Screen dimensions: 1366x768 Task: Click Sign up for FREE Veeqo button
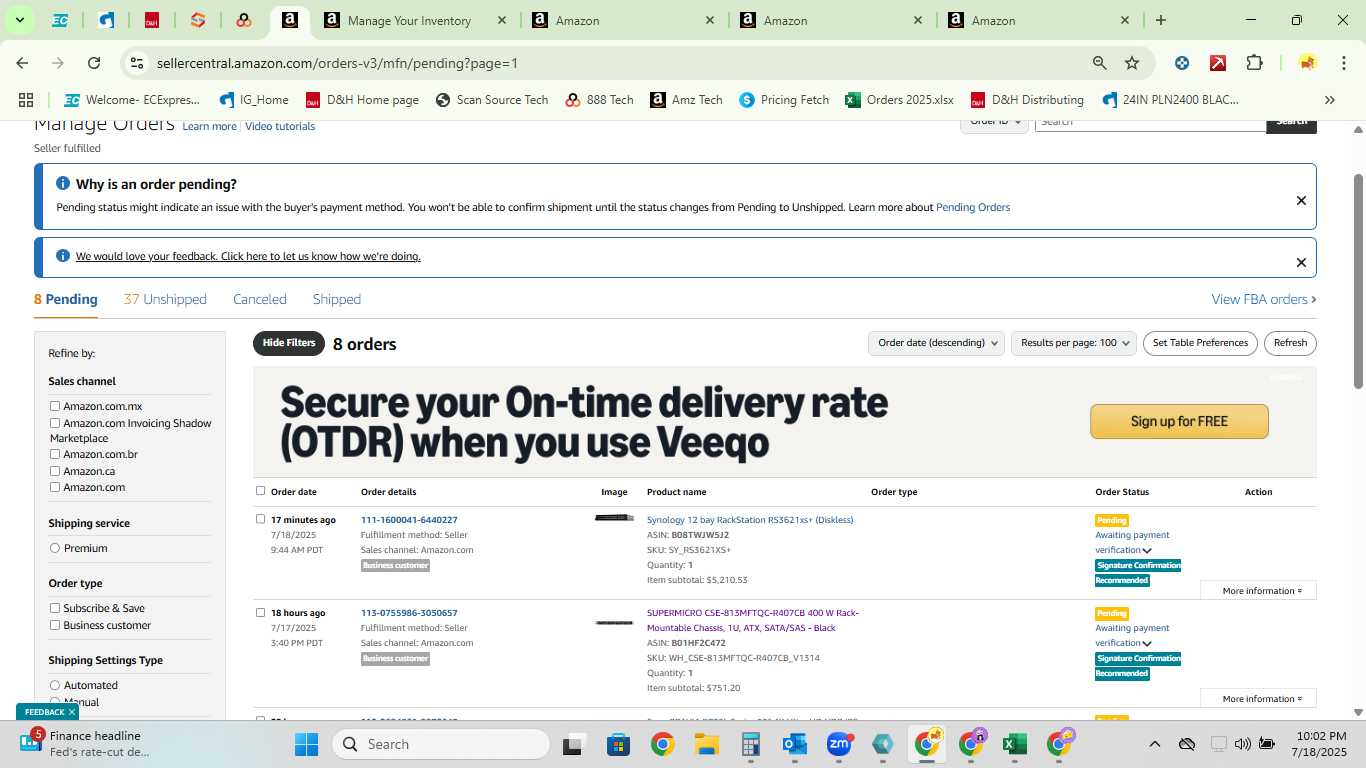(1179, 421)
